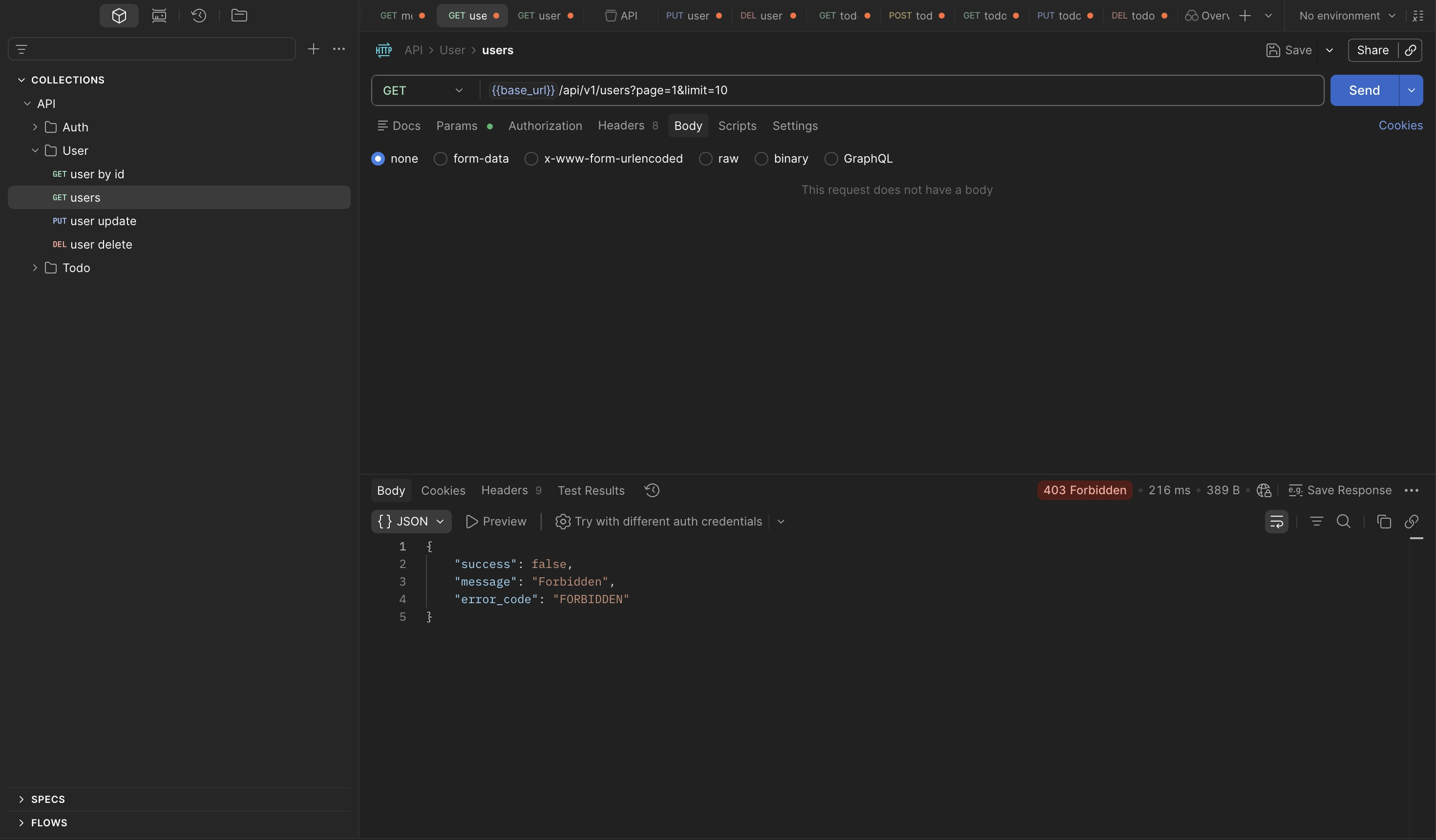1436x840 pixels.
Task: Open the environment quick look icon at the top right
Action: pos(1418,16)
